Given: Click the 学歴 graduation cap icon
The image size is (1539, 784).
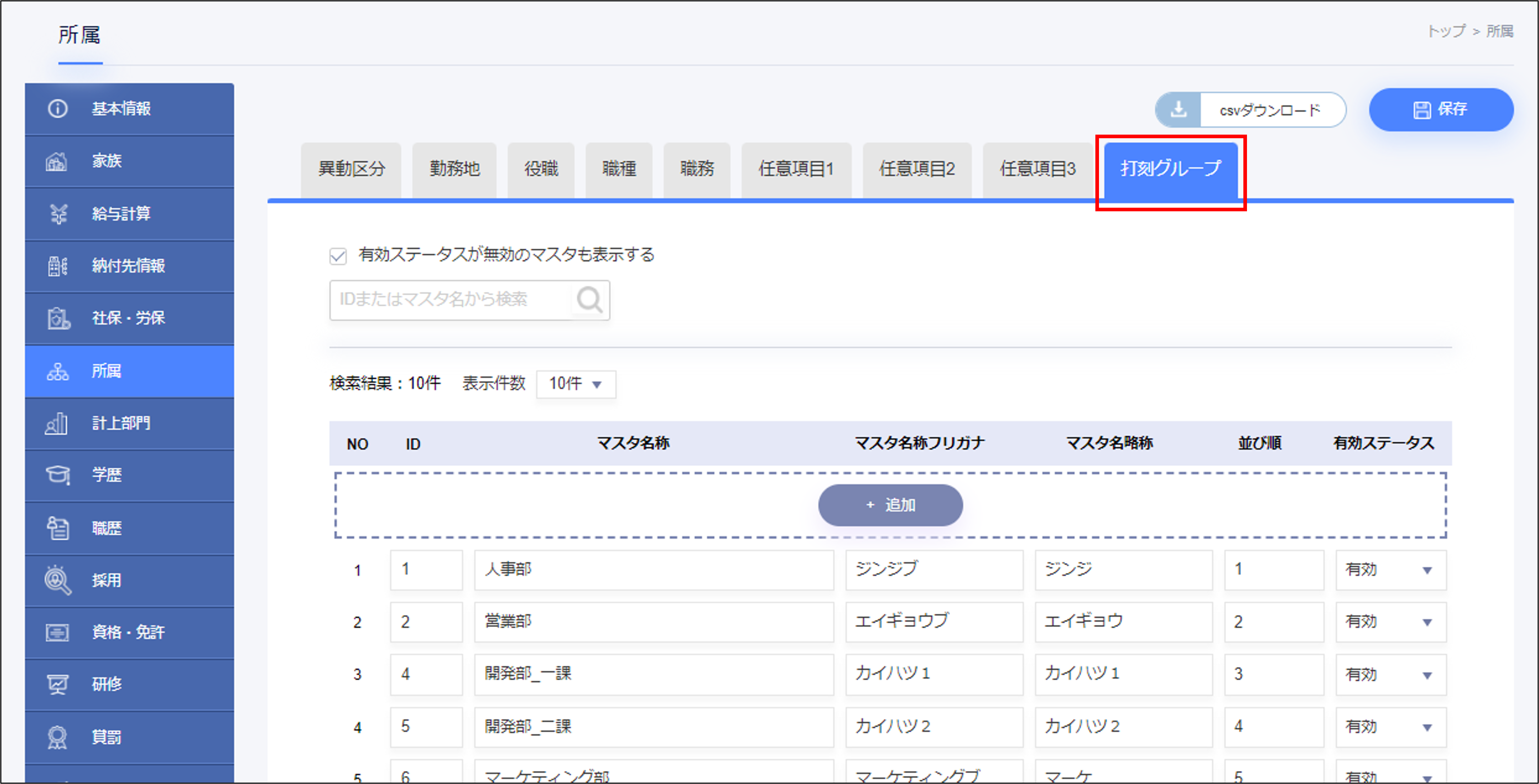Looking at the screenshot, I should (x=57, y=475).
